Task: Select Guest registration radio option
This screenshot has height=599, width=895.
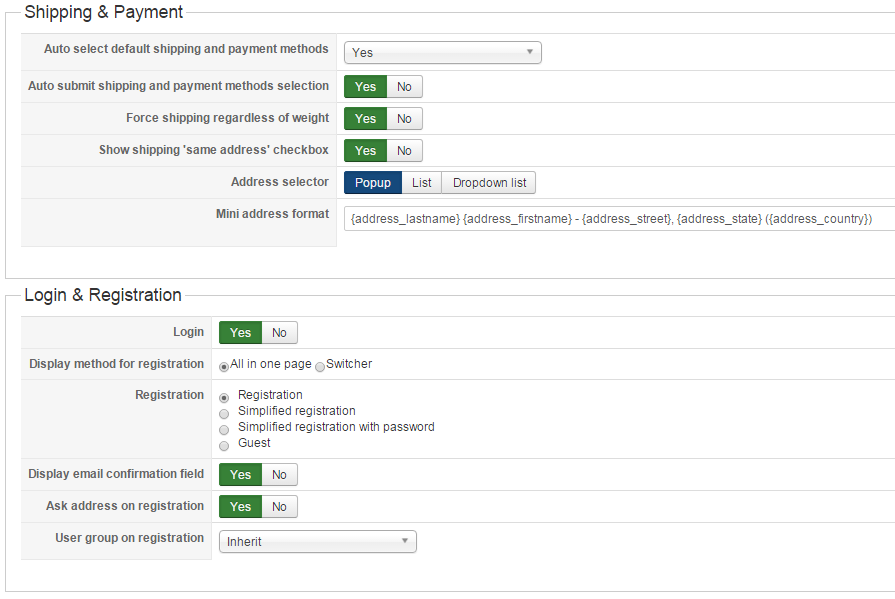Action: click(224, 445)
